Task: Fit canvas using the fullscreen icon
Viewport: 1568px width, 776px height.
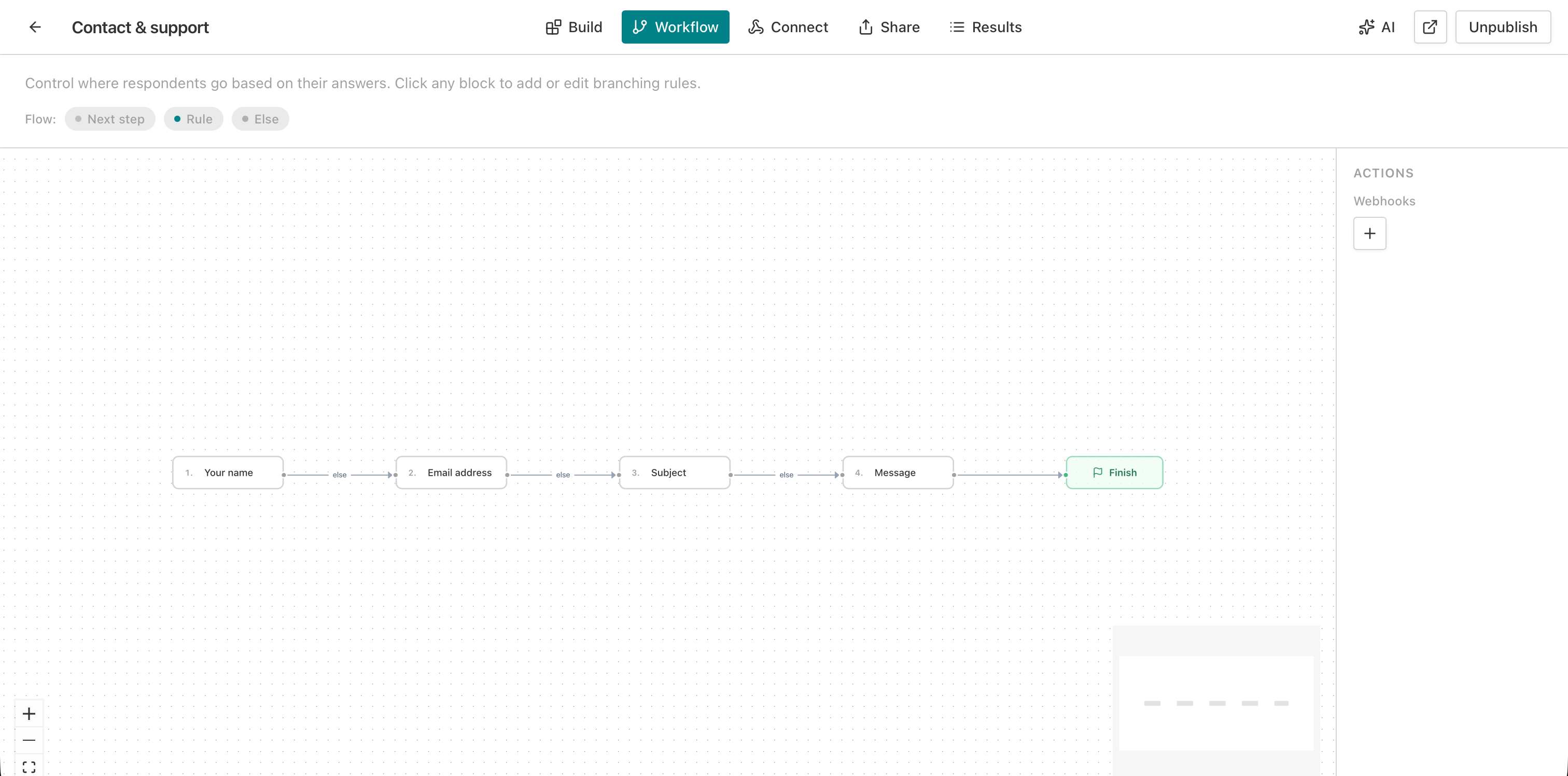Action: coord(29,766)
